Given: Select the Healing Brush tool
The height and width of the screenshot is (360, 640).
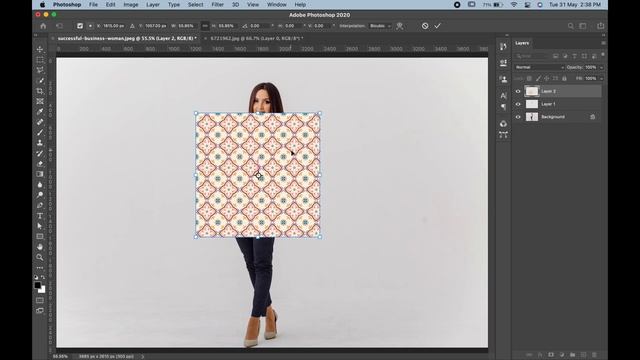Looking at the screenshot, I should pos(40,122).
